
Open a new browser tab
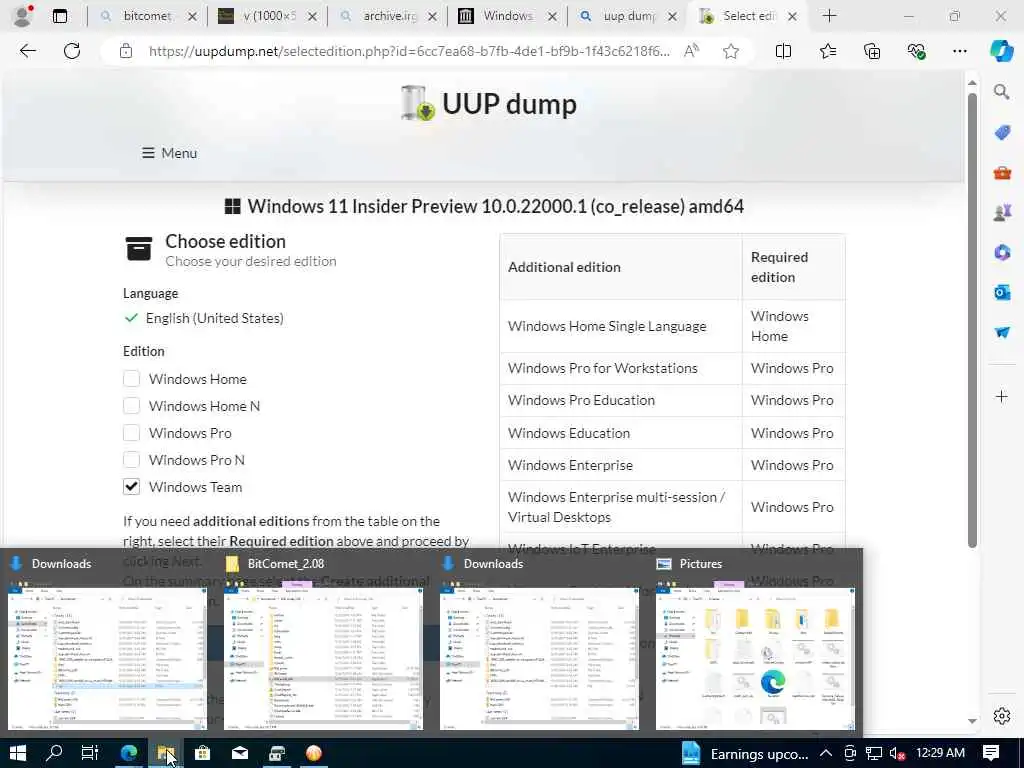click(x=829, y=16)
